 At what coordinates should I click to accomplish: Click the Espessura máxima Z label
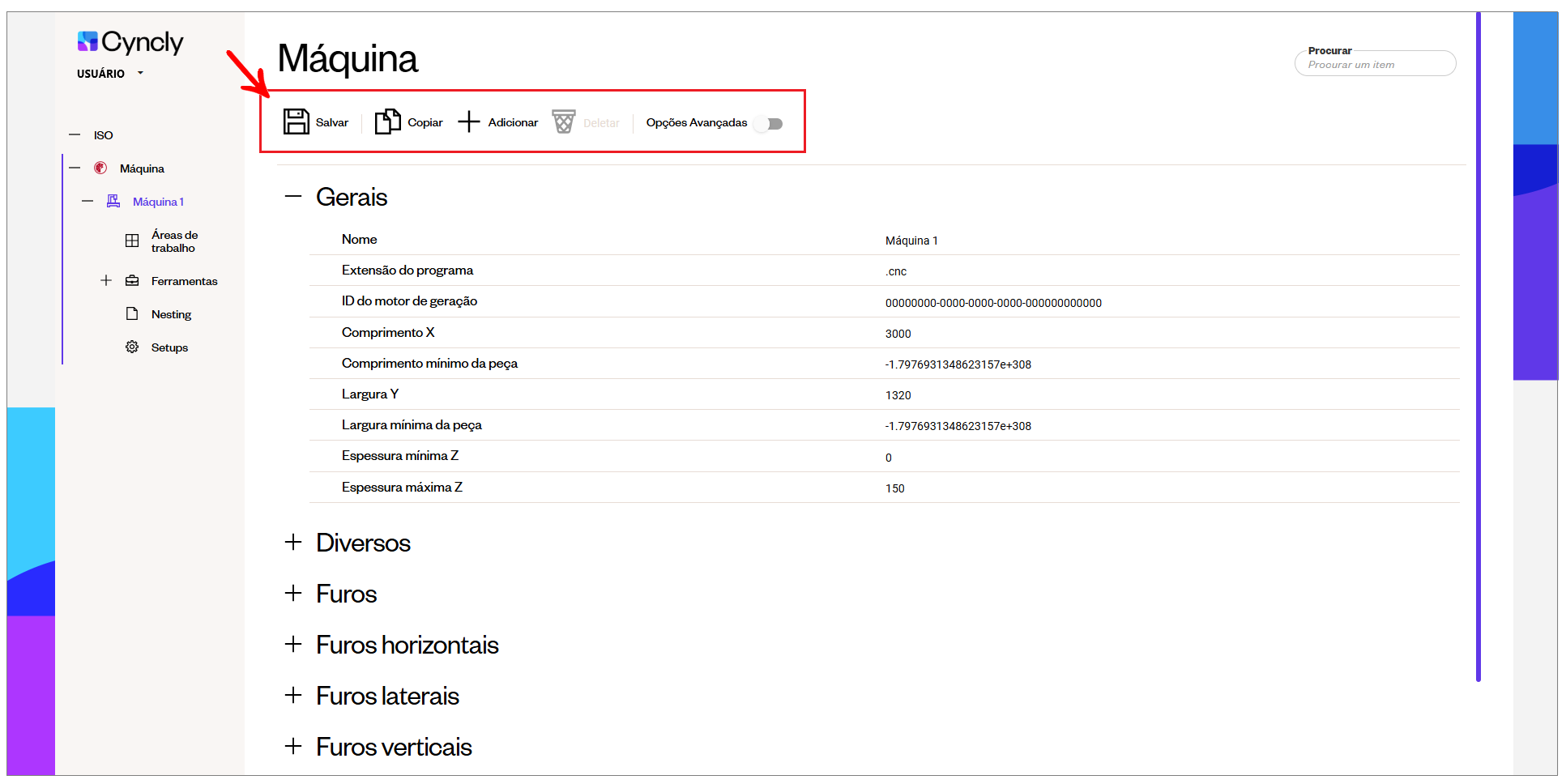(402, 487)
